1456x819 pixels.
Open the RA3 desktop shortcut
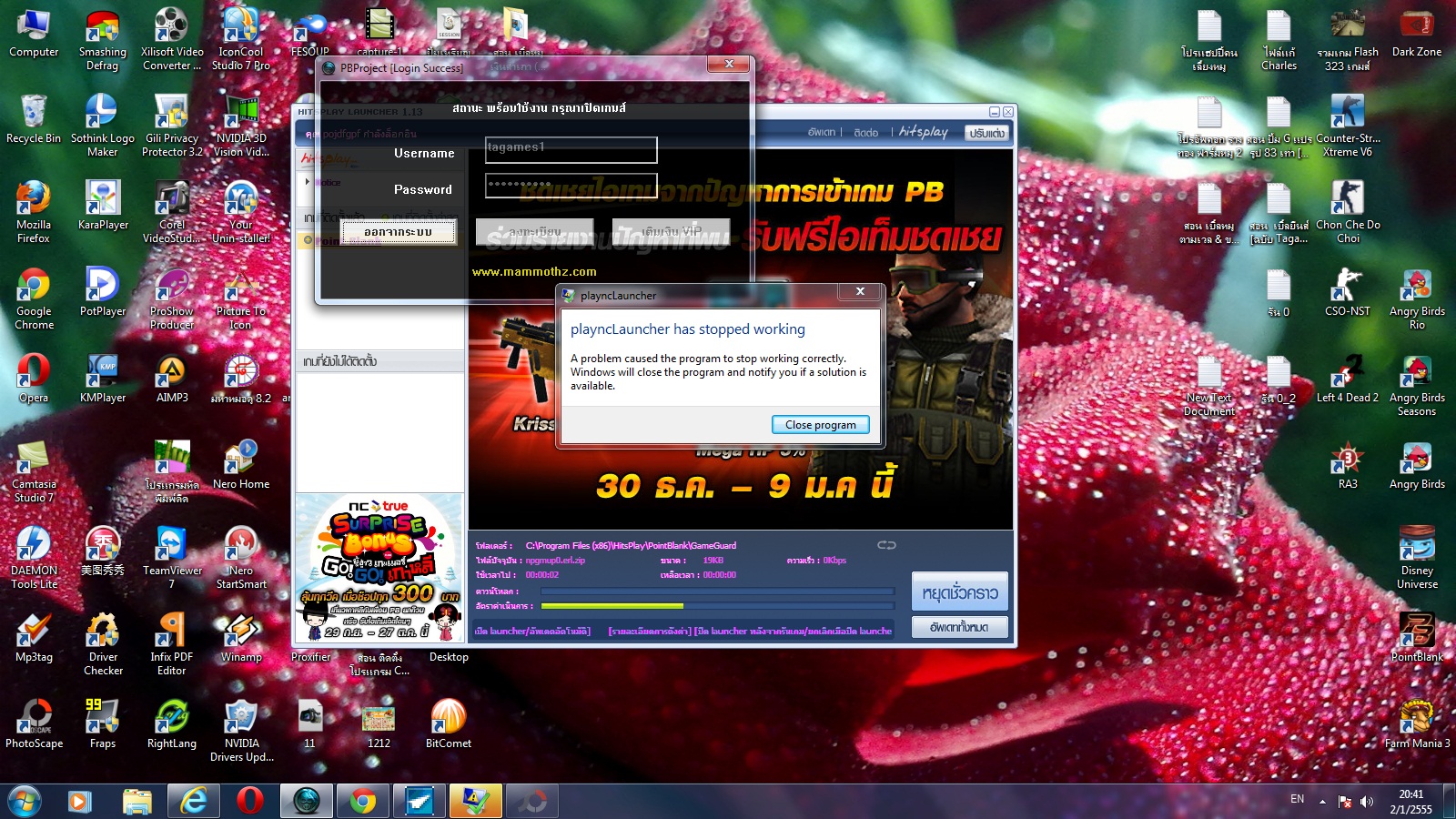[1348, 465]
